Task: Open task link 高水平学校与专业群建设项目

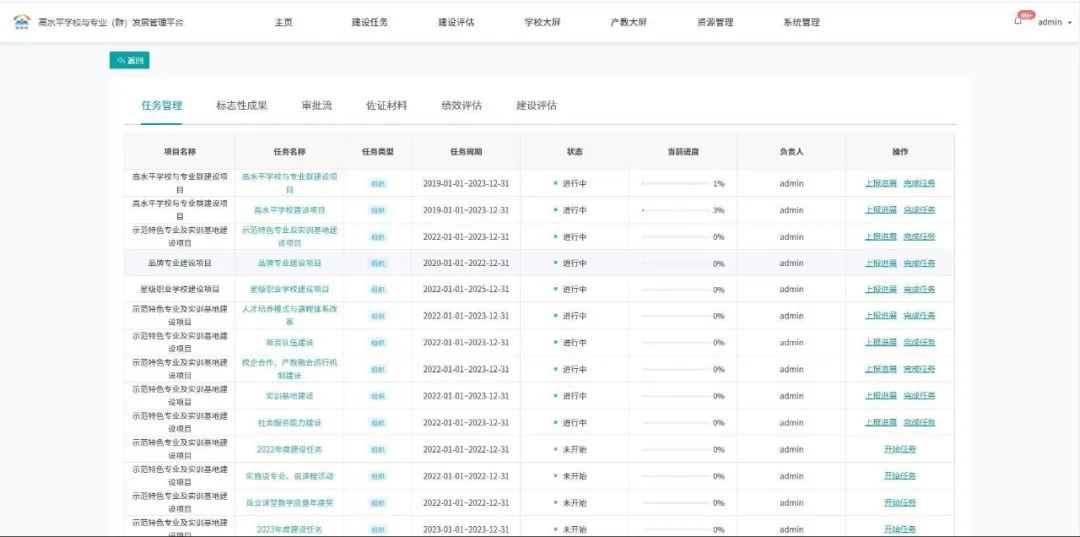Action: [x=289, y=183]
